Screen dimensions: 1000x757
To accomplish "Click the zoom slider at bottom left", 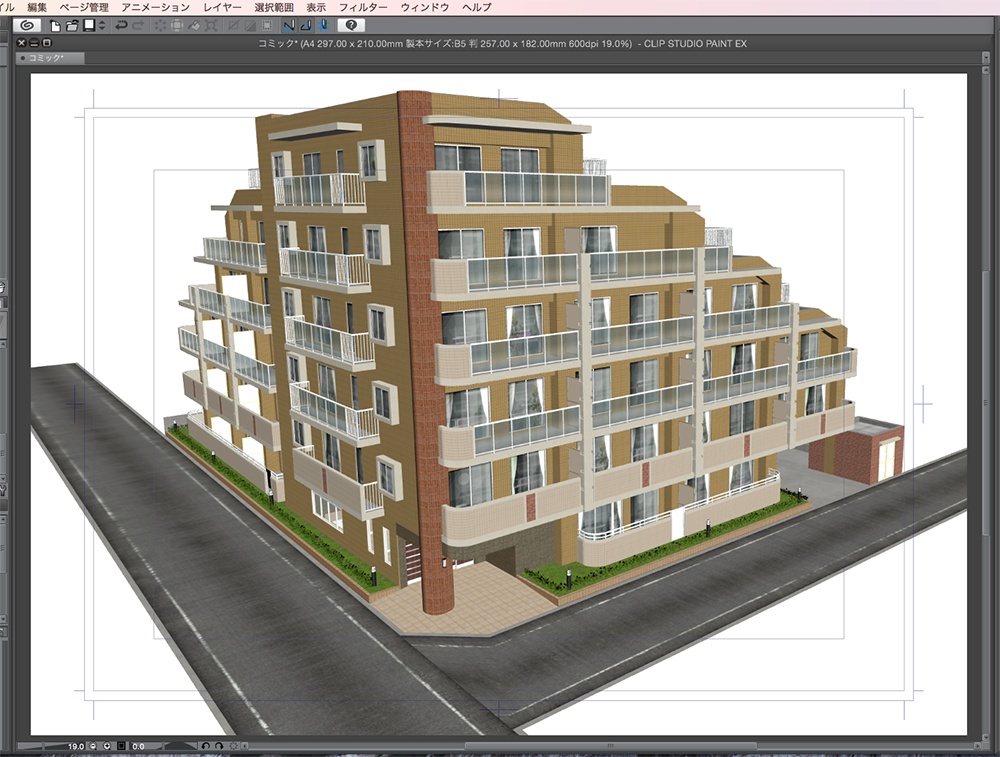I will pyautogui.click(x=41, y=746).
